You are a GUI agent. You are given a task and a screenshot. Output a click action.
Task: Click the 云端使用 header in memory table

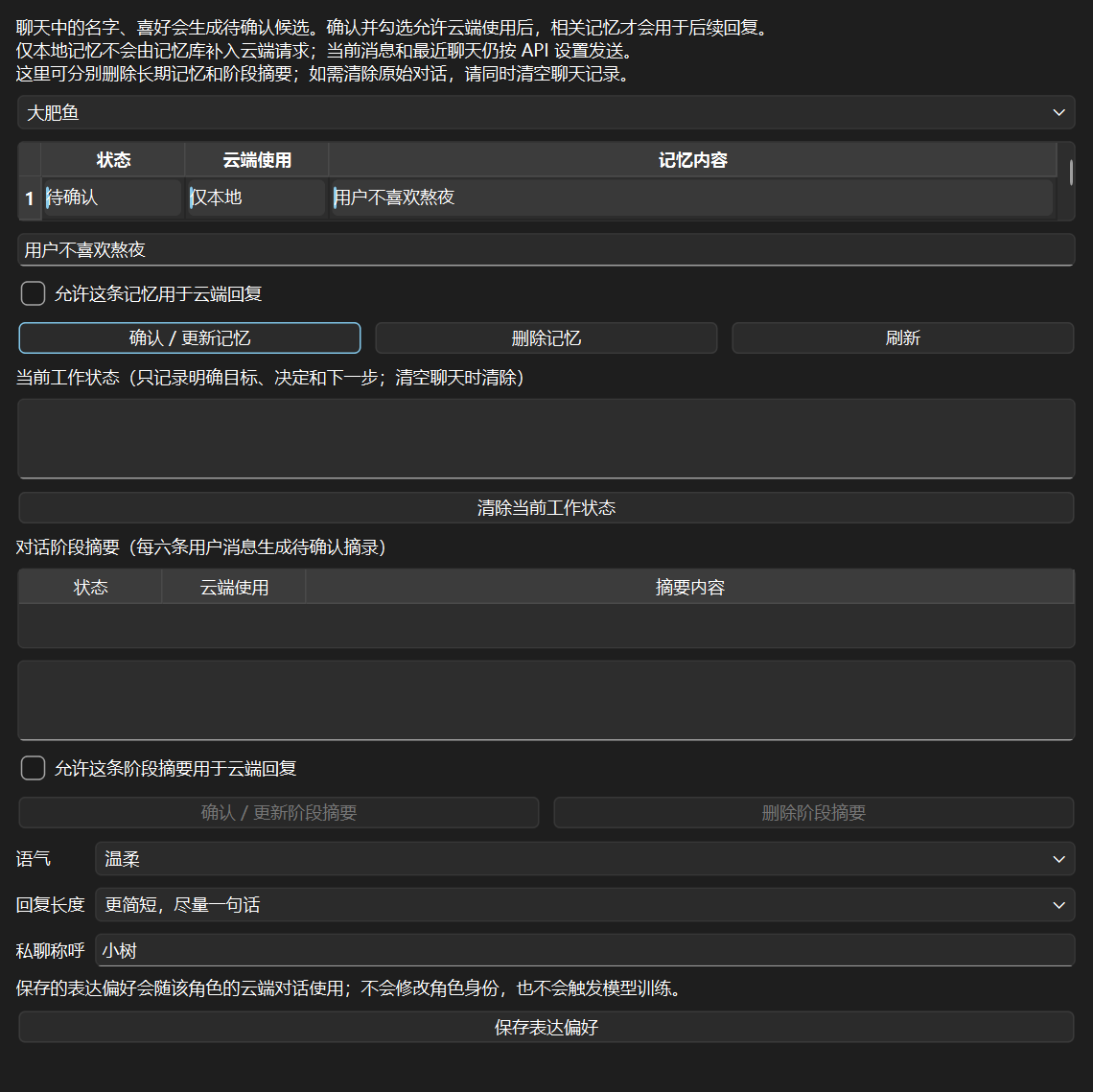(x=257, y=159)
